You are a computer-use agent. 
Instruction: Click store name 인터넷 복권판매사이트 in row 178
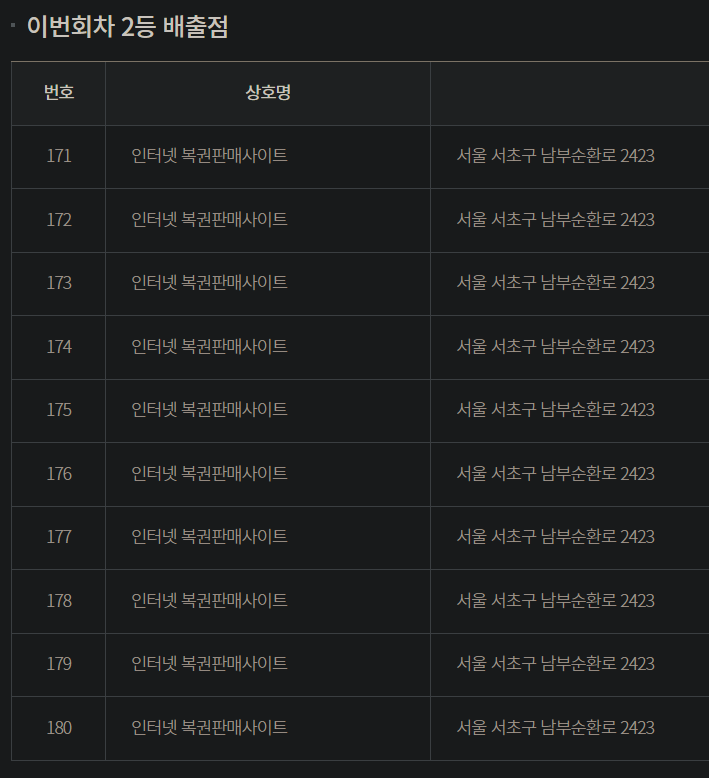tap(209, 601)
